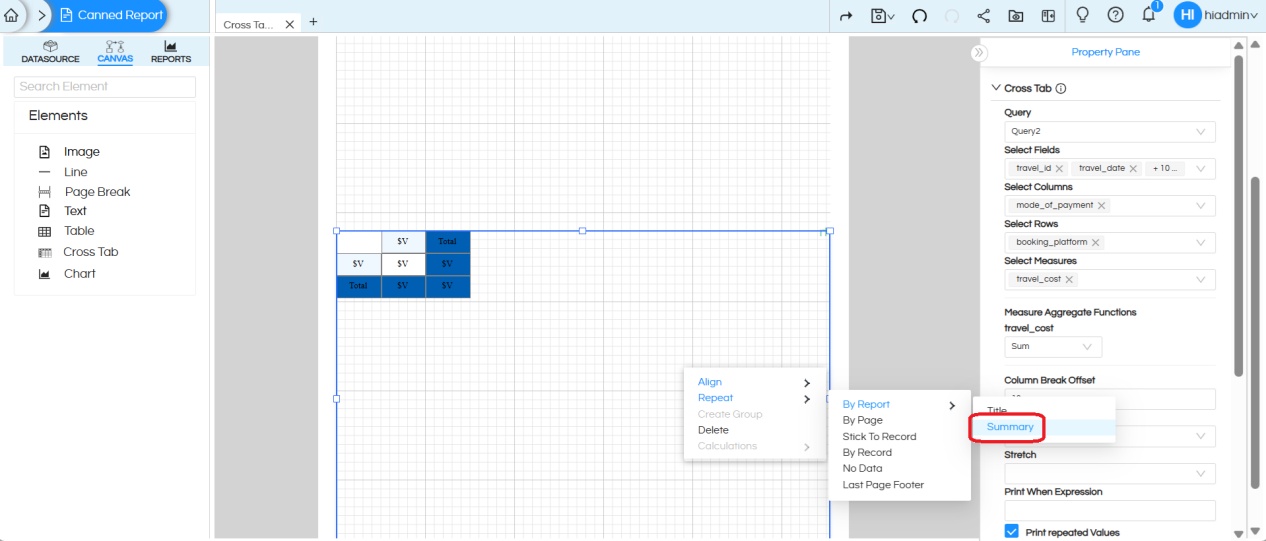Focus the Search Element field

(x=105, y=87)
